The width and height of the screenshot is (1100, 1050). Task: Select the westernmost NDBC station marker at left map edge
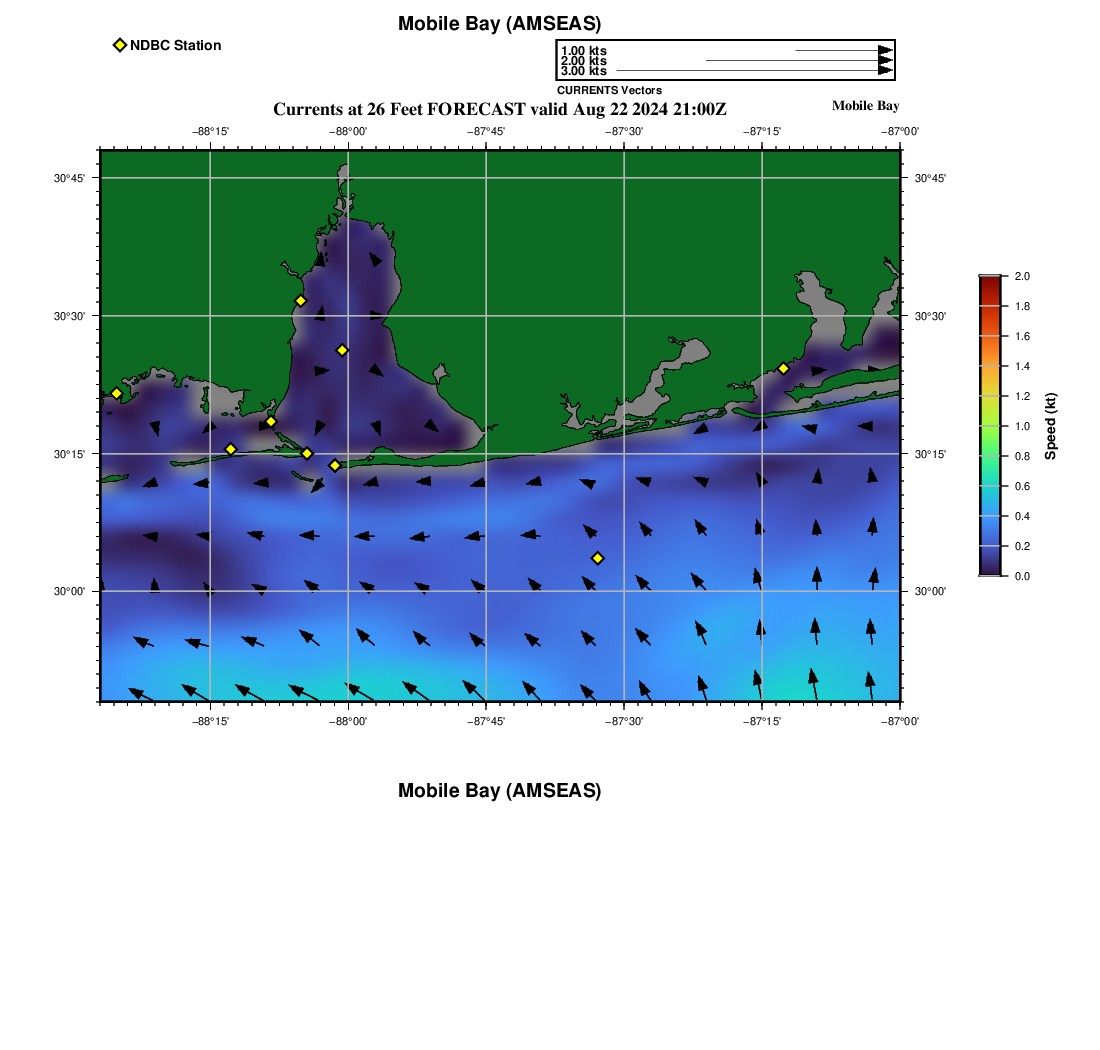tap(116, 393)
